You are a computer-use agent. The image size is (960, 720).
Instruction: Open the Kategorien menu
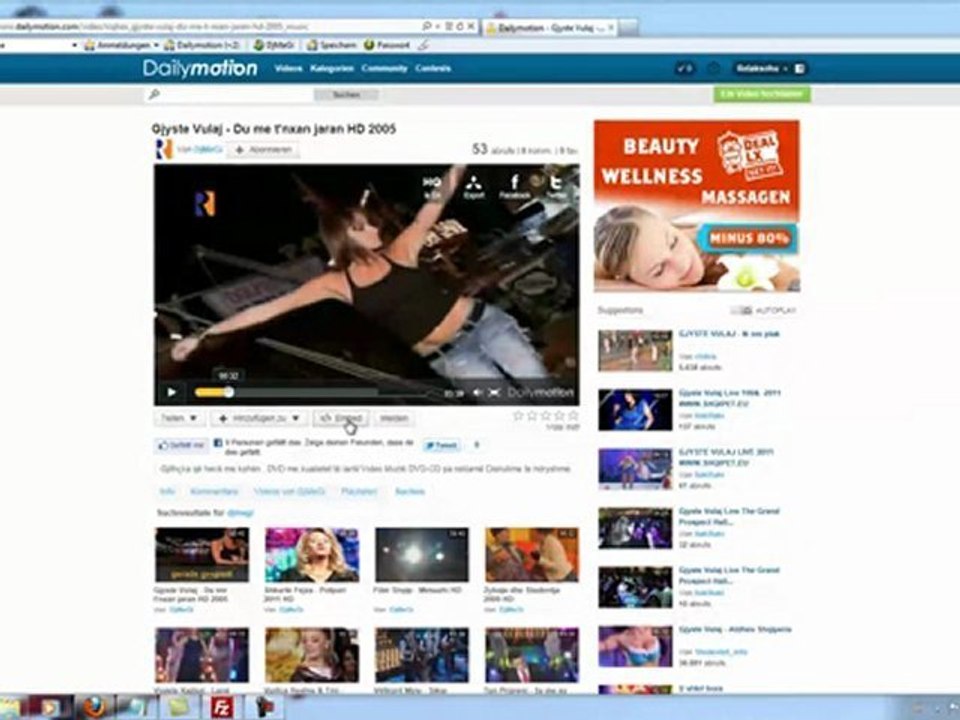(332, 69)
